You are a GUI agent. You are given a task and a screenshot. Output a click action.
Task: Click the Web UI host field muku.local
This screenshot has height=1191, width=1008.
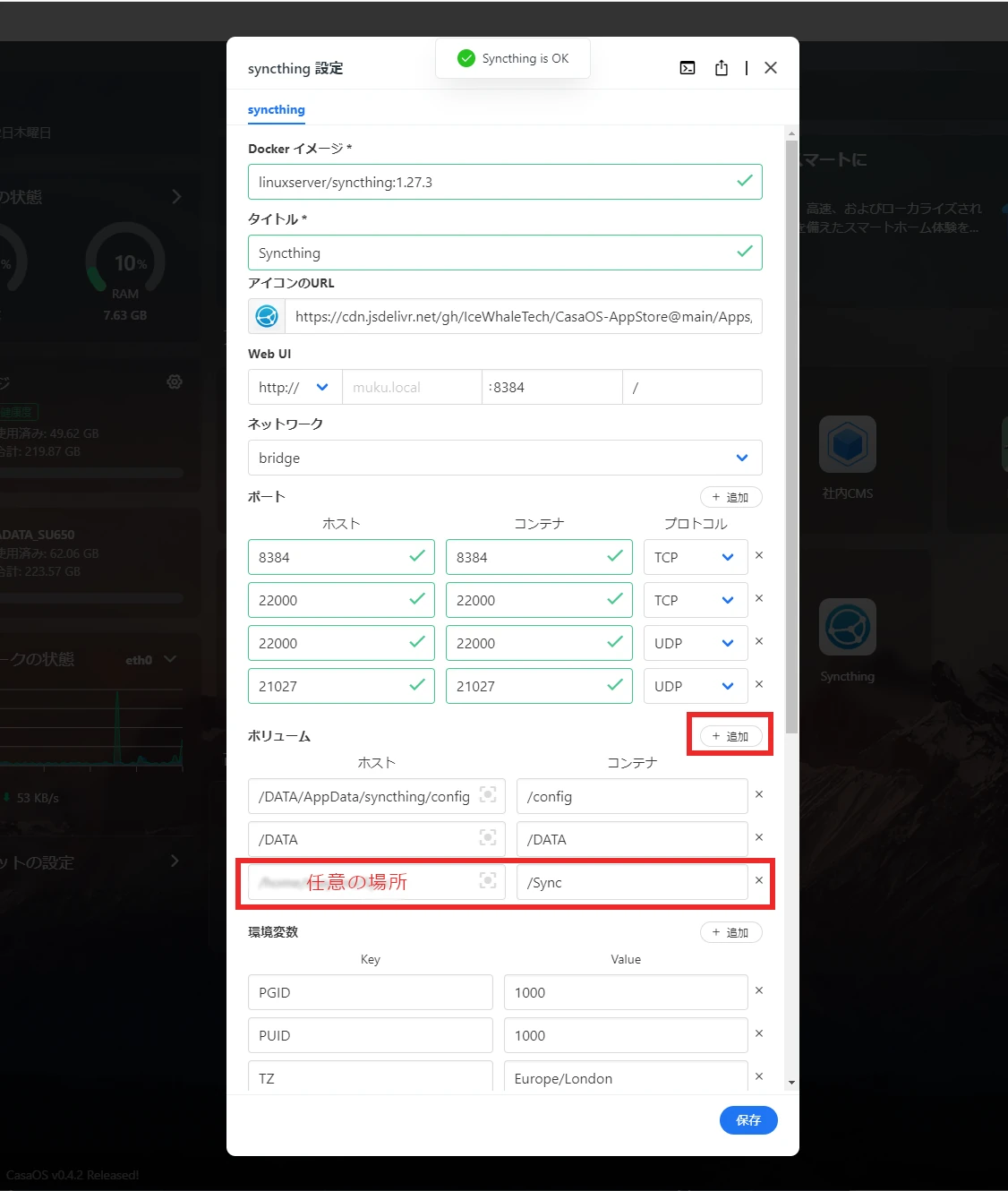point(412,387)
